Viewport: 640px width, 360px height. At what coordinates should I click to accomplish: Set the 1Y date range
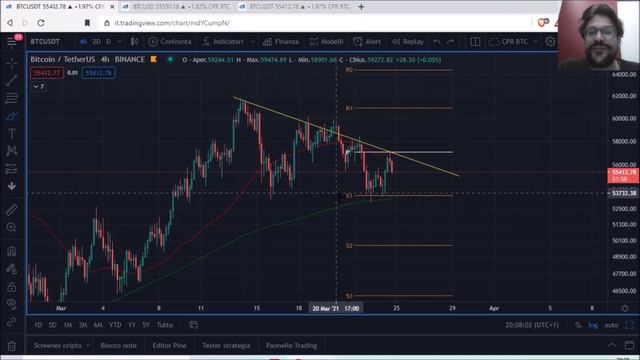coord(132,325)
